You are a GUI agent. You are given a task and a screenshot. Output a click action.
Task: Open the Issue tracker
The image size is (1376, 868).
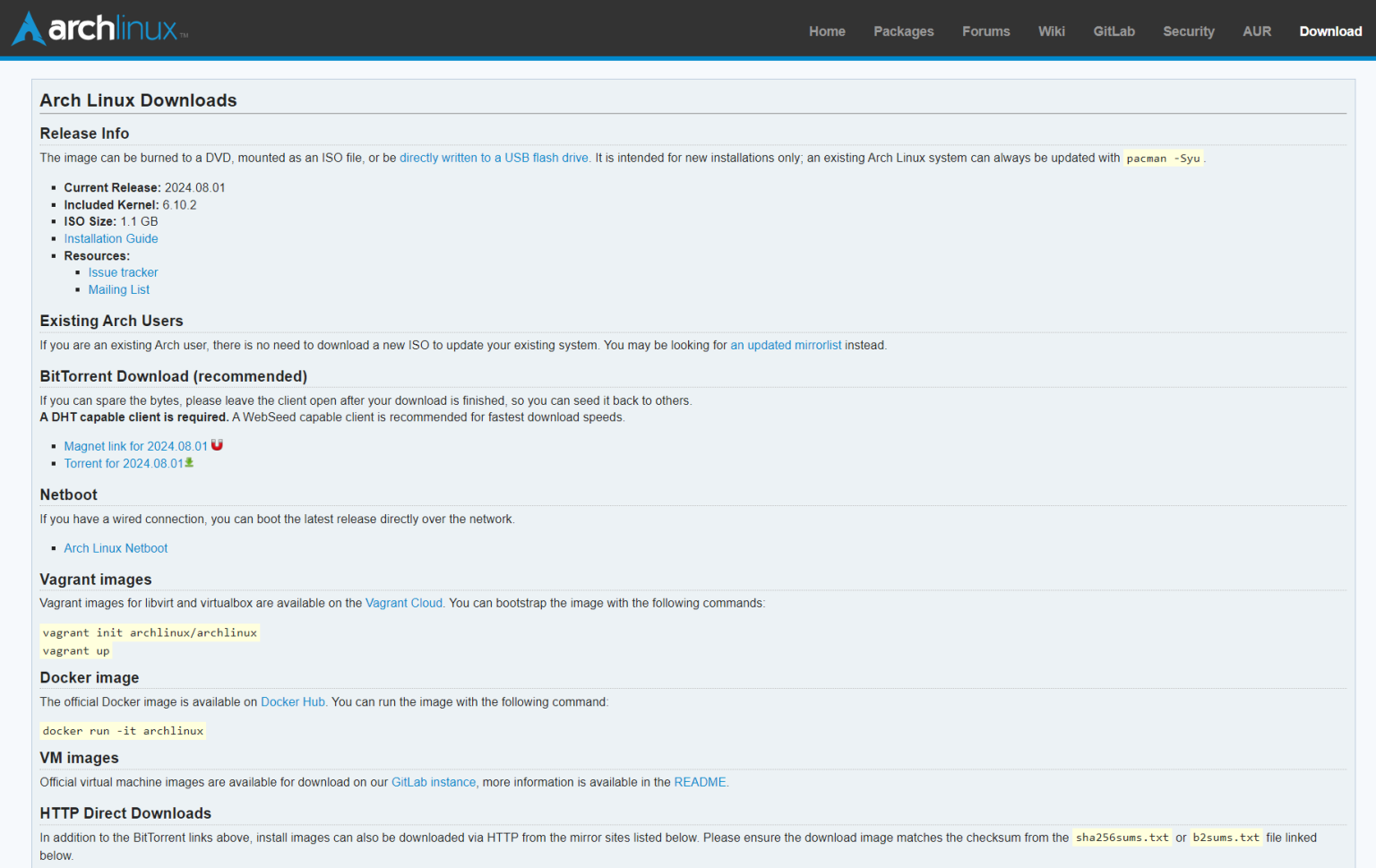[x=123, y=272]
